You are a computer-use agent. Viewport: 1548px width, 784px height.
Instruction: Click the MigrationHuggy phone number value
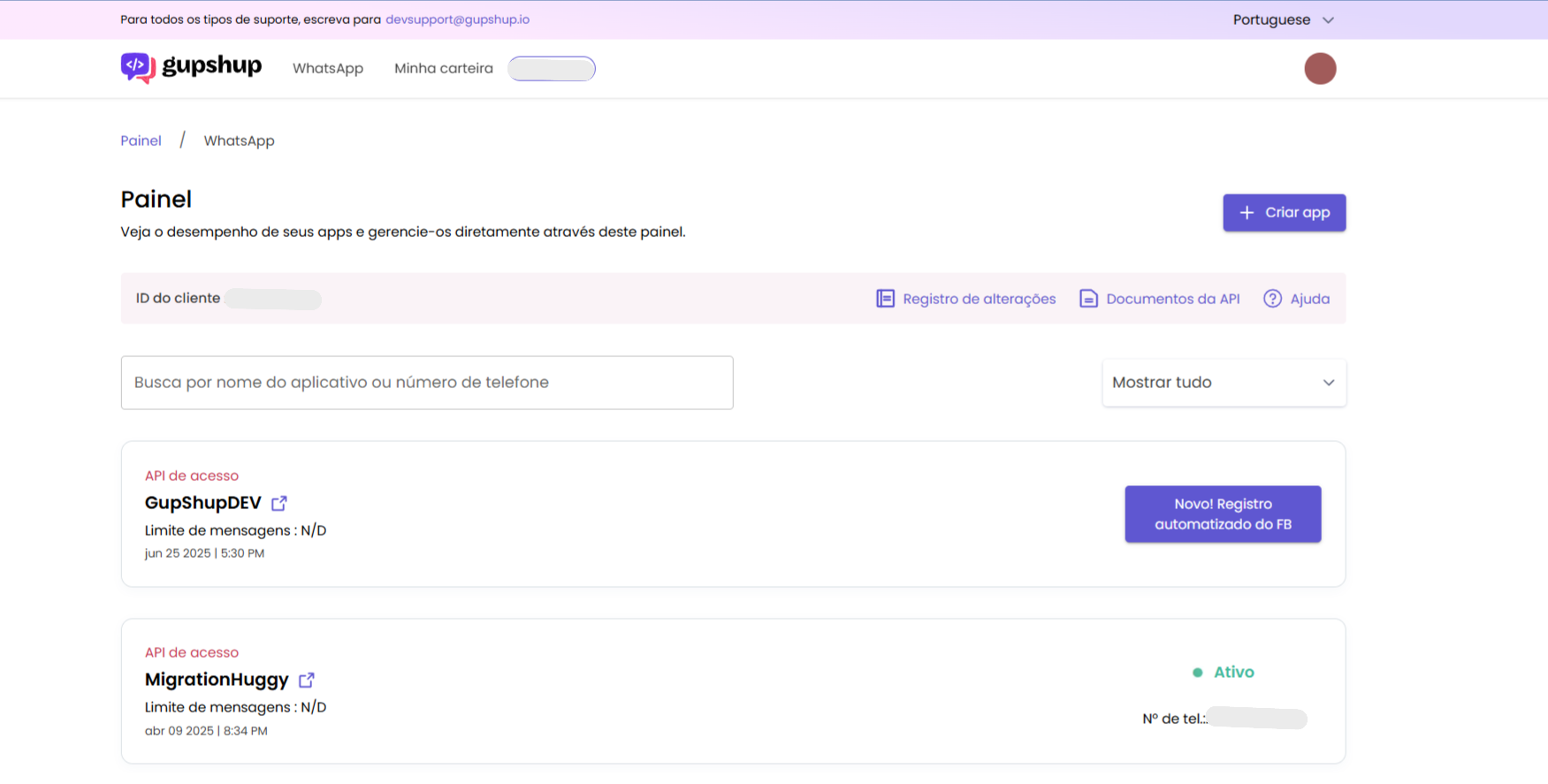coord(1257,719)
